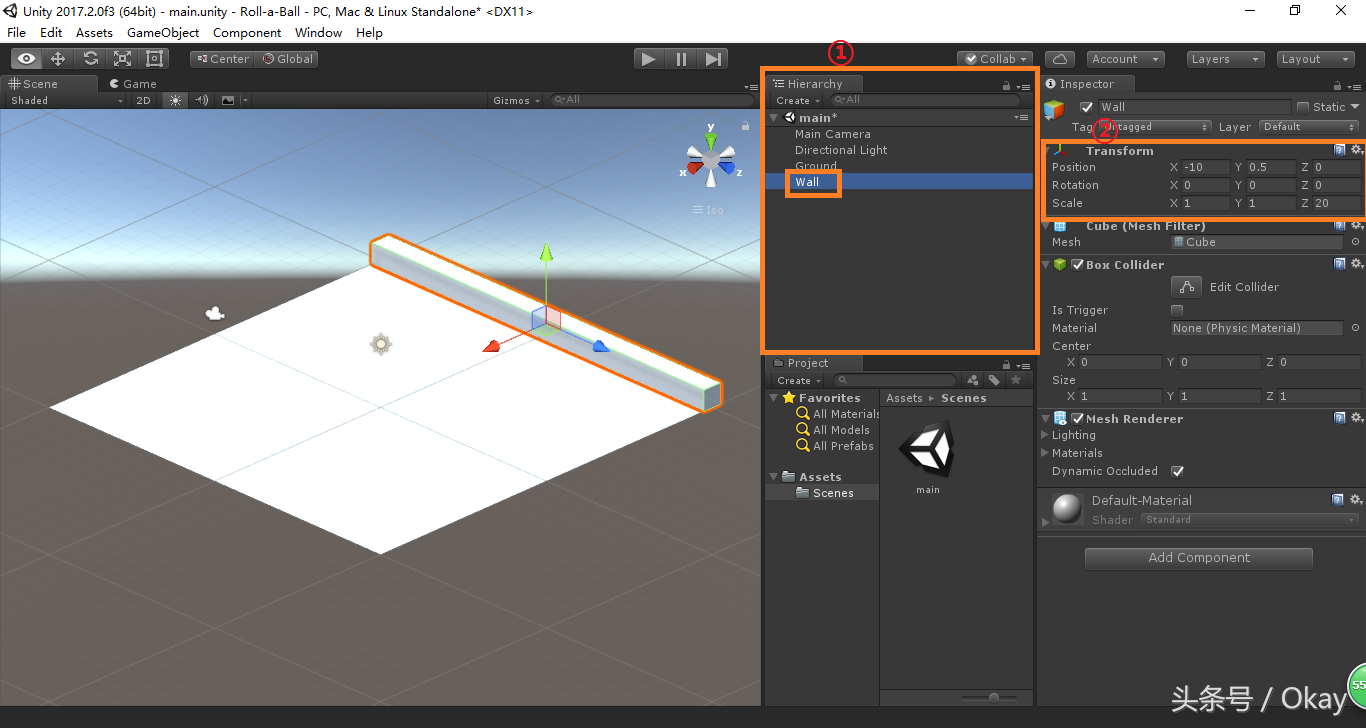Open the GameObject menu
This screenshot has height=728, width=1366.
click(163, 32)
